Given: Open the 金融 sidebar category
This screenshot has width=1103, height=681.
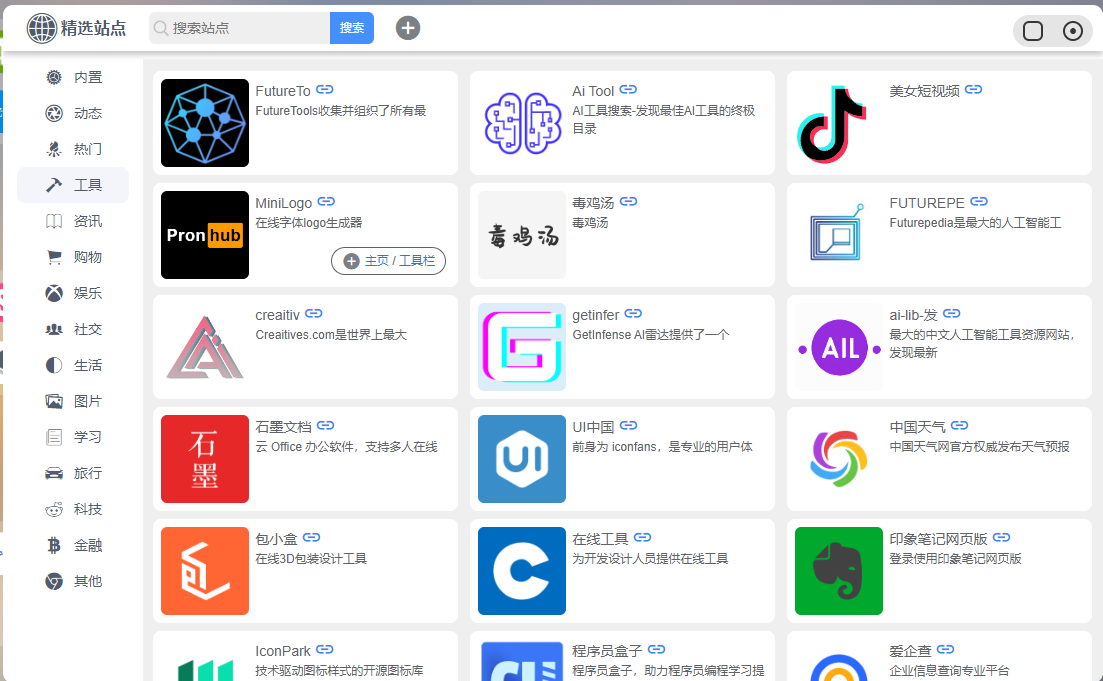Looking at the screenshot, I should [x=73, y=545].
